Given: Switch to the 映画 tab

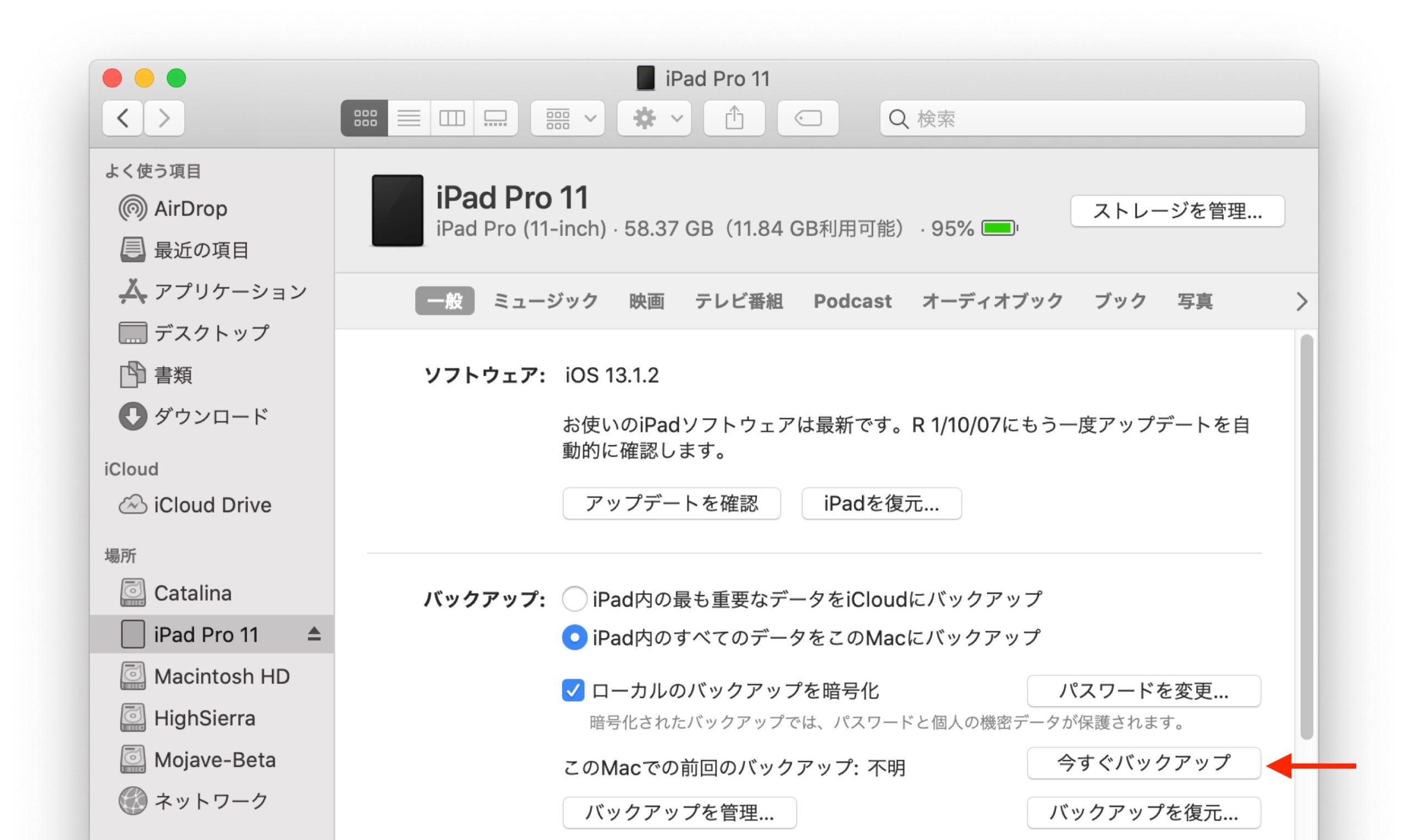Looking at the screenshot, I should (x=647, y=301).
